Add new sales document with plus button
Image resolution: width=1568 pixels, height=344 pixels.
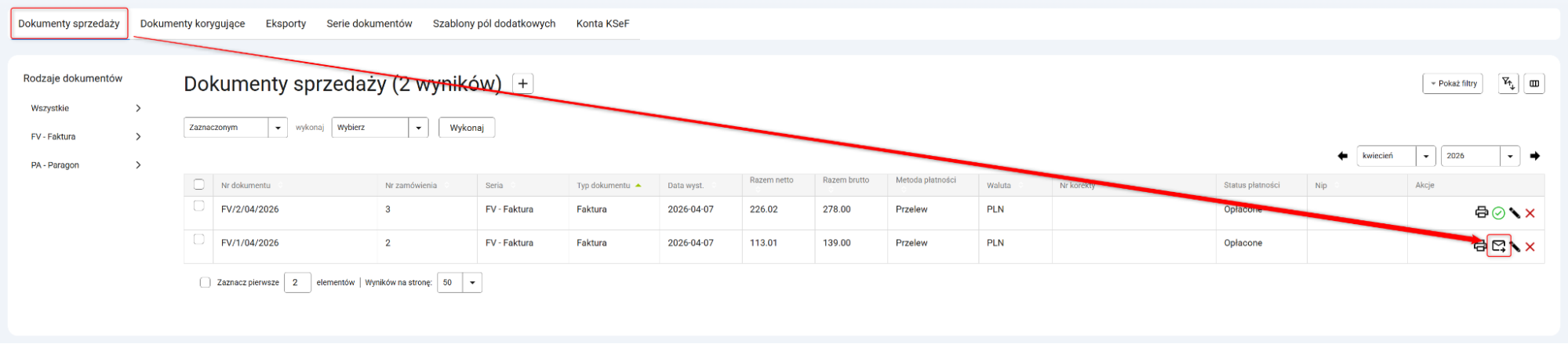[522, 83]
